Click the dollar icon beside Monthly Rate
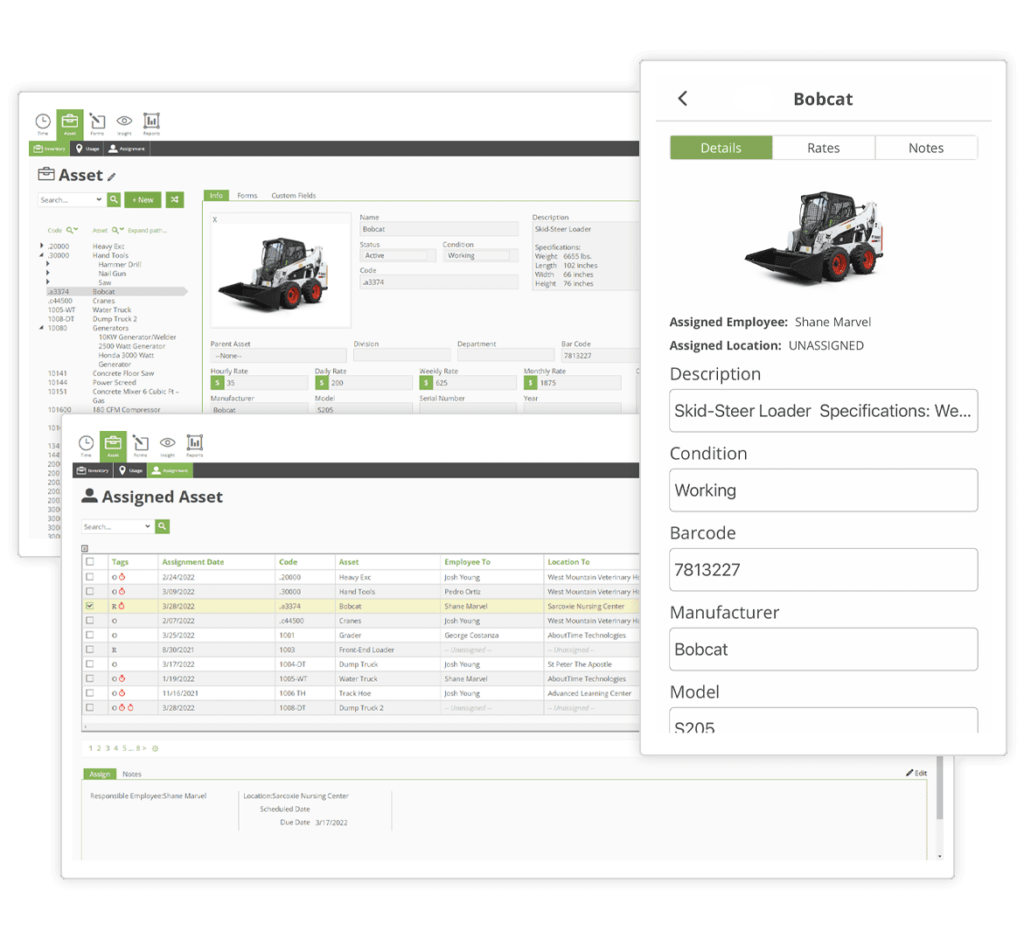The height and width of the screenshot is (938, 1024). [531, 383]
